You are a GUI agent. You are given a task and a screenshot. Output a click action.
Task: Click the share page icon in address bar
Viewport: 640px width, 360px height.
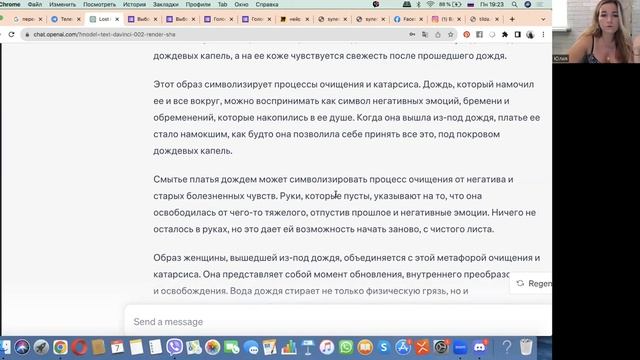pyautogui.click(x=438, y=35)
